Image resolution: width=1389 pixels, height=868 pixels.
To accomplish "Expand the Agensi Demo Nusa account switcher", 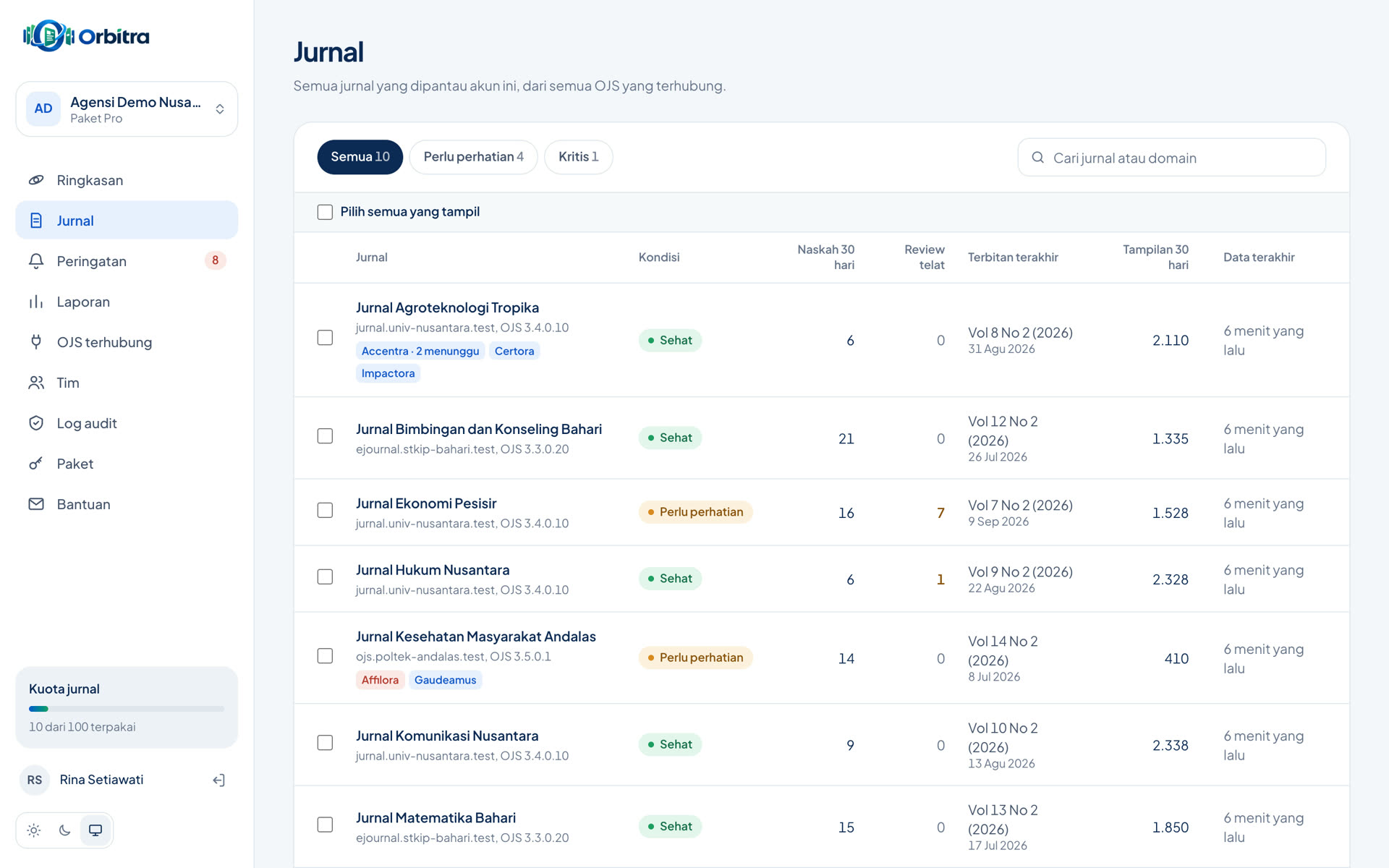I will pos(127,109).
